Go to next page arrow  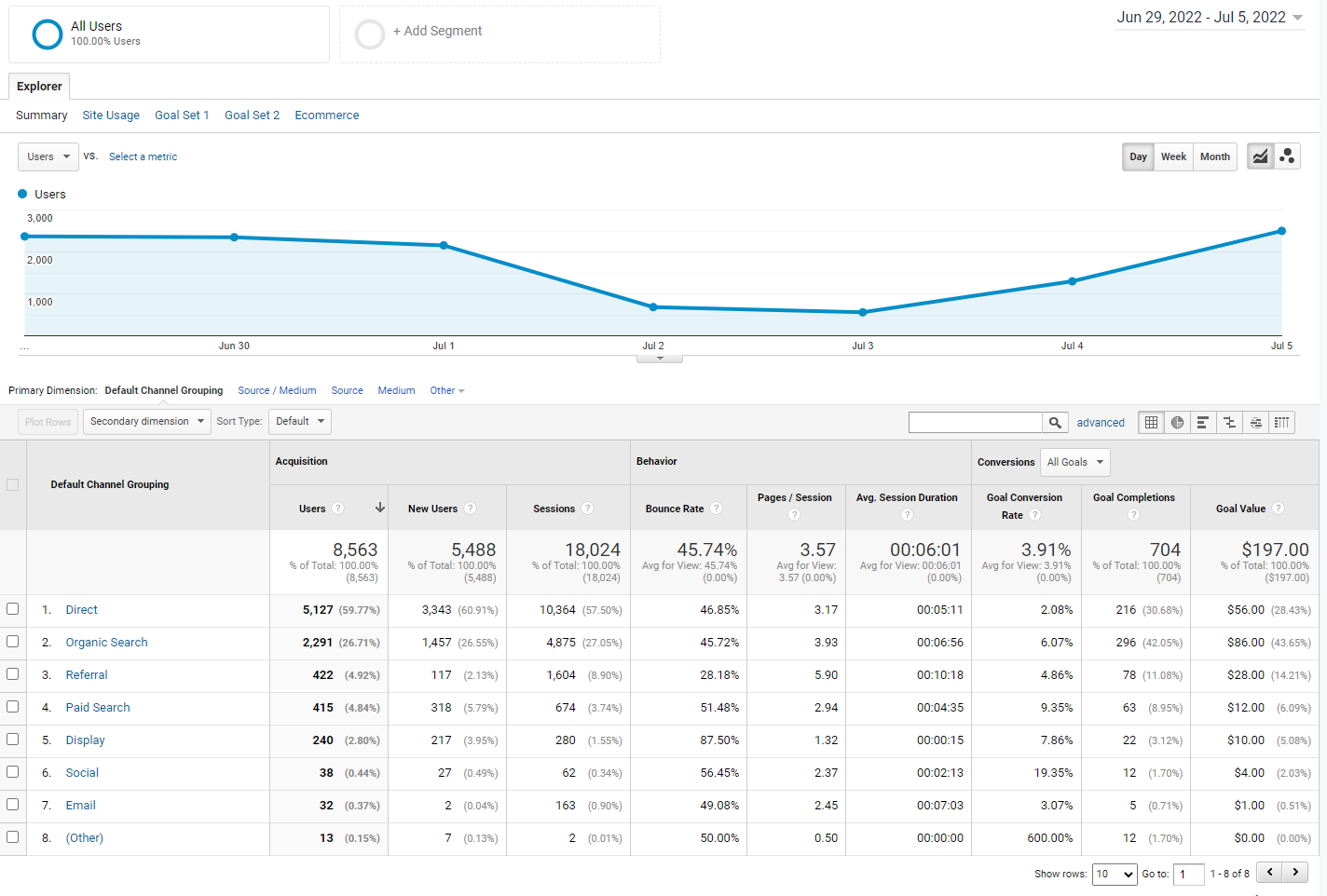[1295, 873]
